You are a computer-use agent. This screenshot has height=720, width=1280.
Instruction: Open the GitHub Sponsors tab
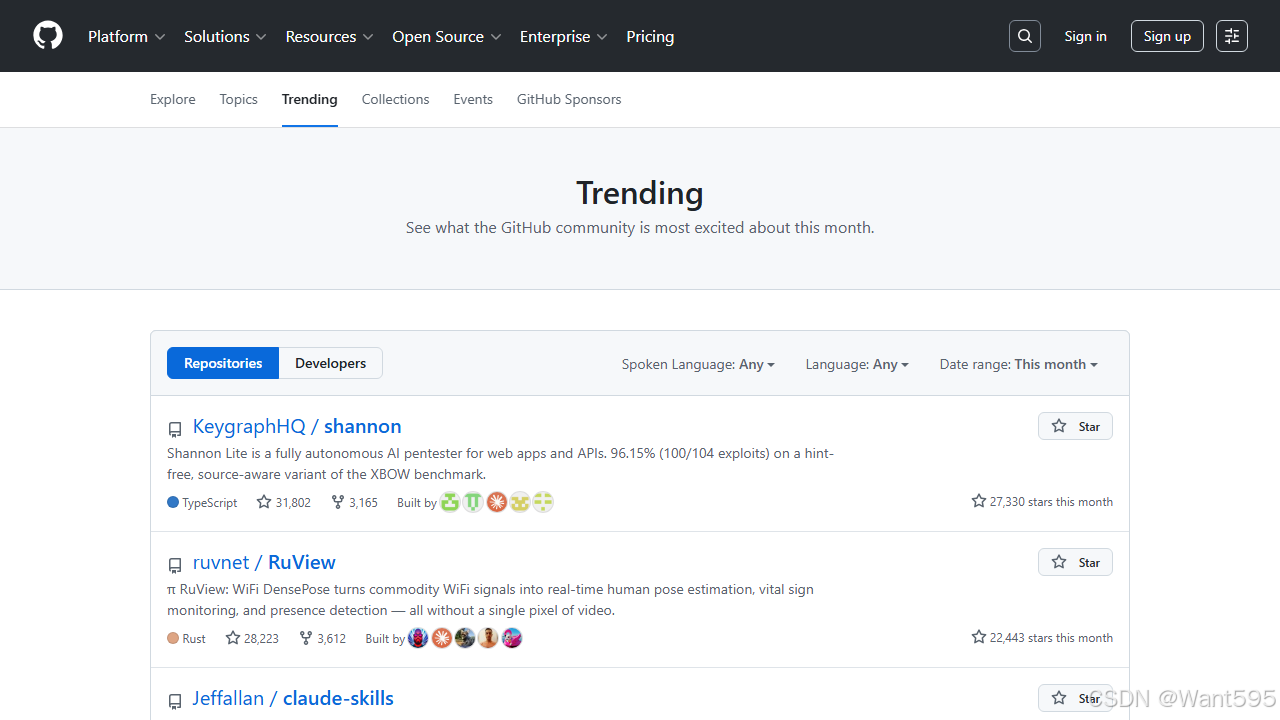tap(569, 99)
